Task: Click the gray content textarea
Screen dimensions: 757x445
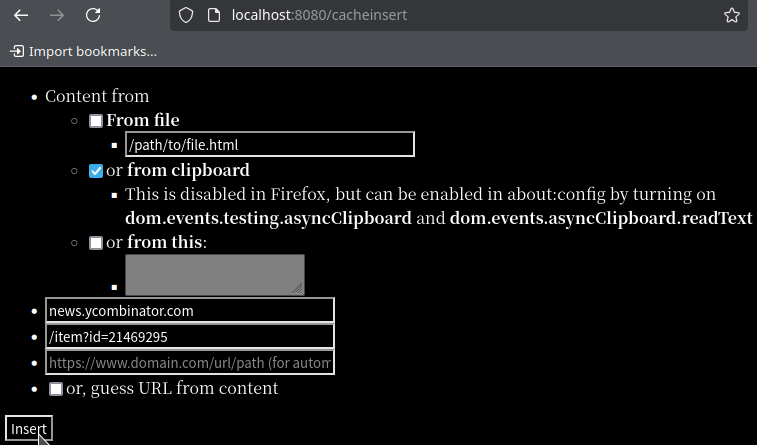Action: (214, 274)
